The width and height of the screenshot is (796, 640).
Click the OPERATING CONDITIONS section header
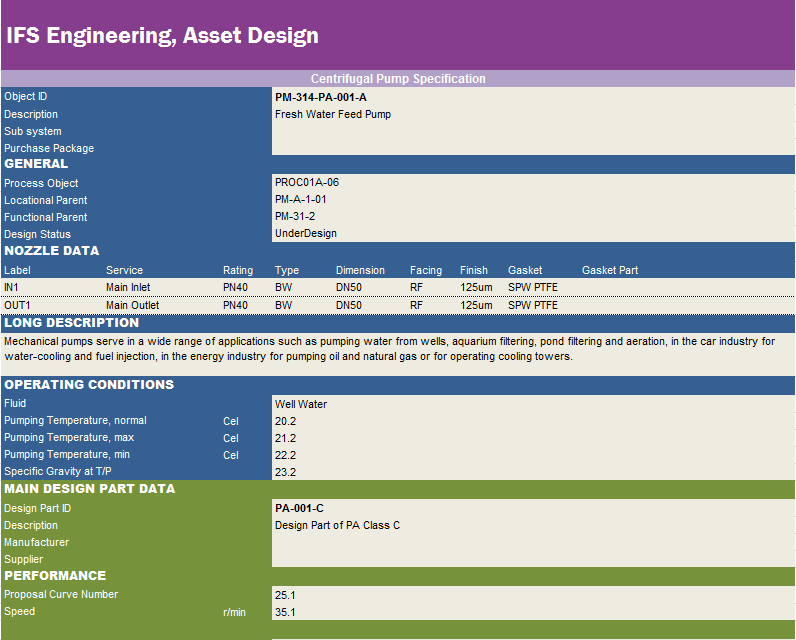pos(89,385)
